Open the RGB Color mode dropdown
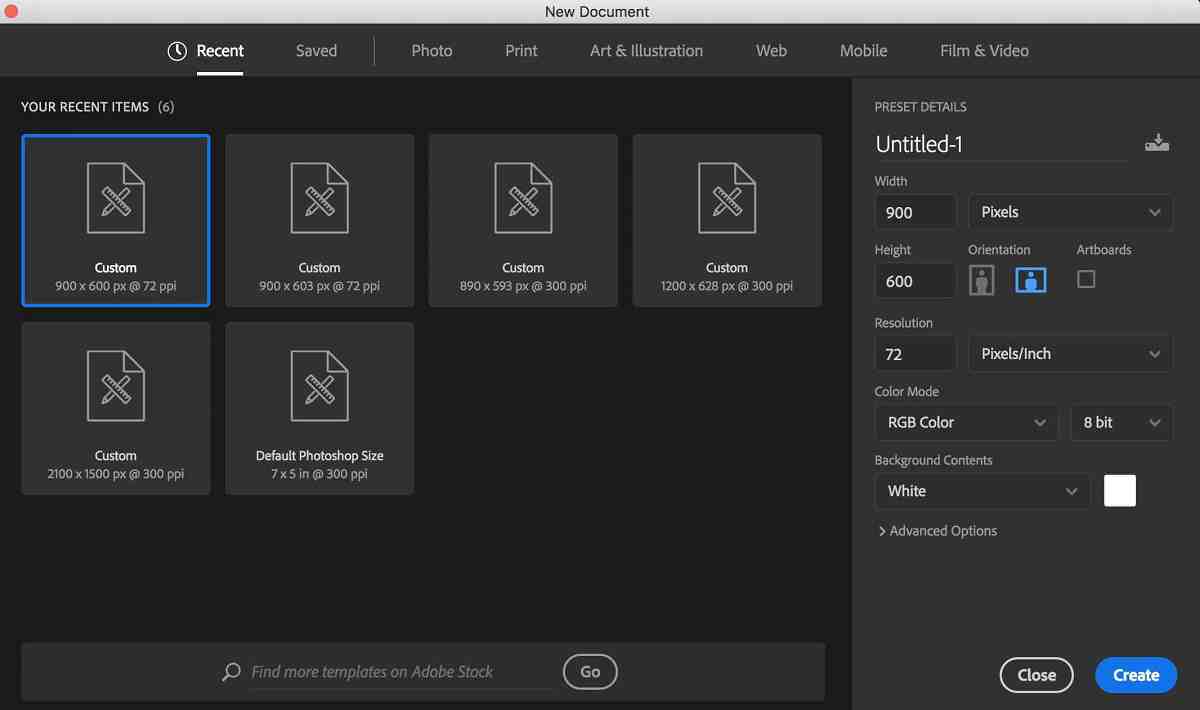Image resolution: width=1200 pixels, height=710 pixels. pyautogui.click(x=966, y=422)
